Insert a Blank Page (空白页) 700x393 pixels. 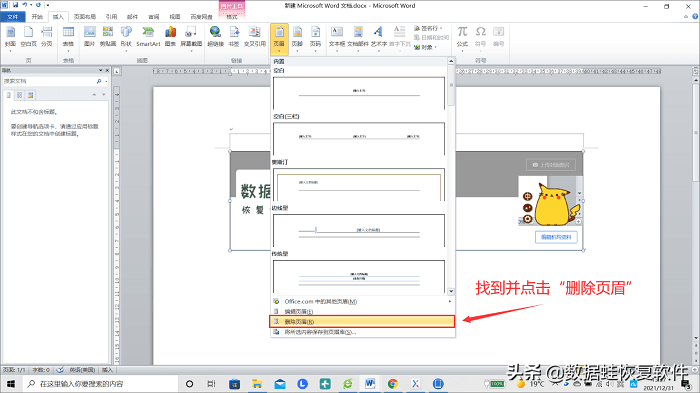pyautogui.click(x=28, y=37)
